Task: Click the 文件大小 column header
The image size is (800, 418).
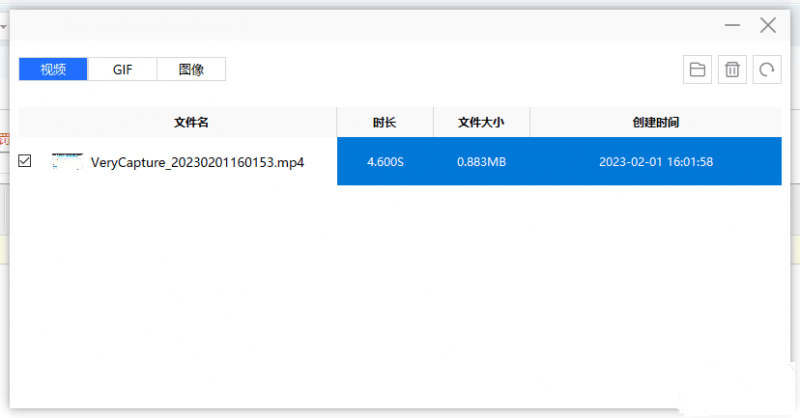Action: (x=481, y=122)
